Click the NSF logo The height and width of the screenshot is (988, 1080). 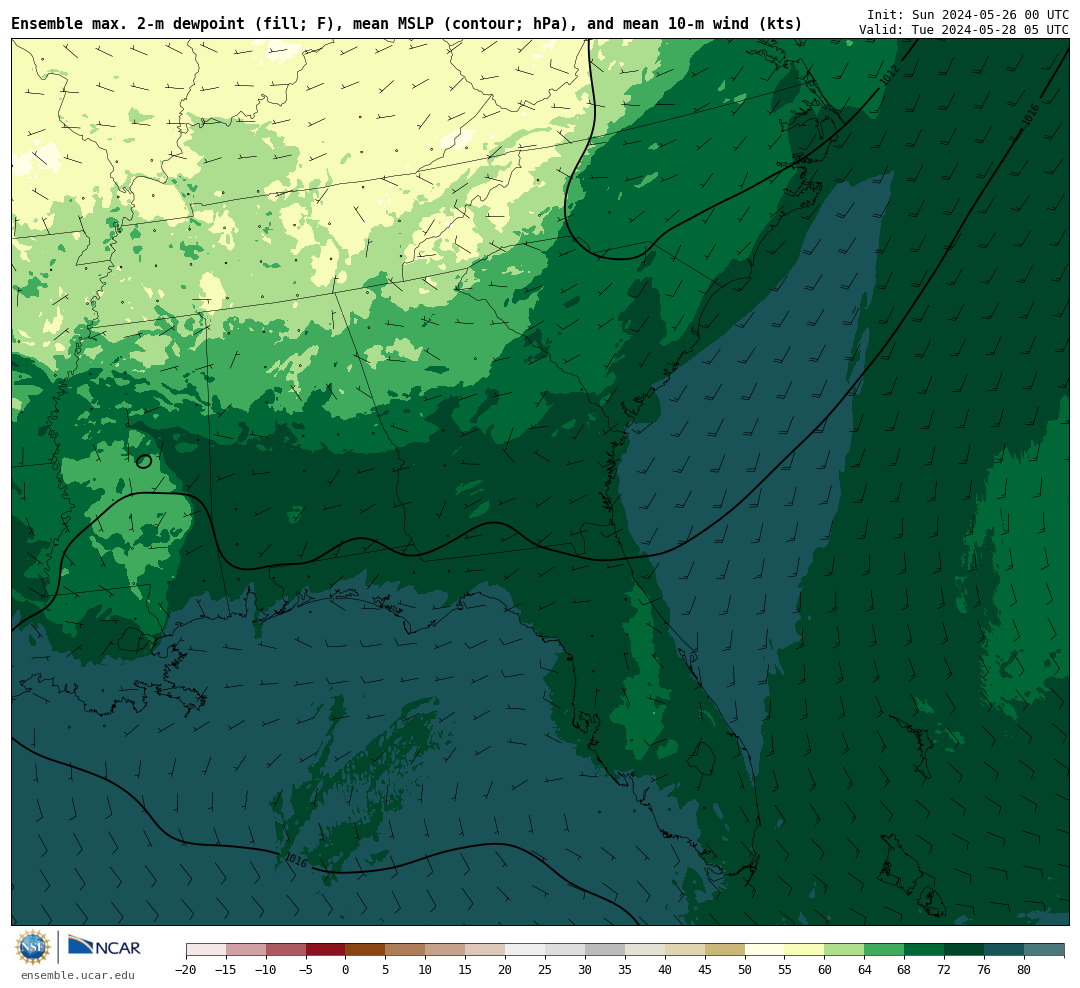(x=33, y=947)
